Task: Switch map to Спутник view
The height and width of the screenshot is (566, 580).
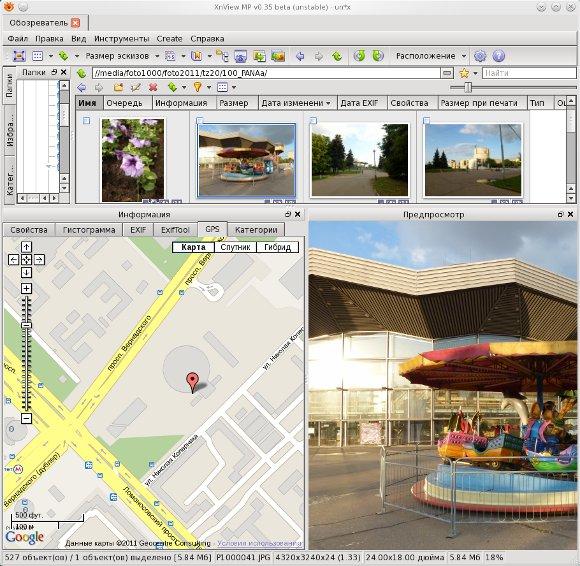Action: (235, 247)
